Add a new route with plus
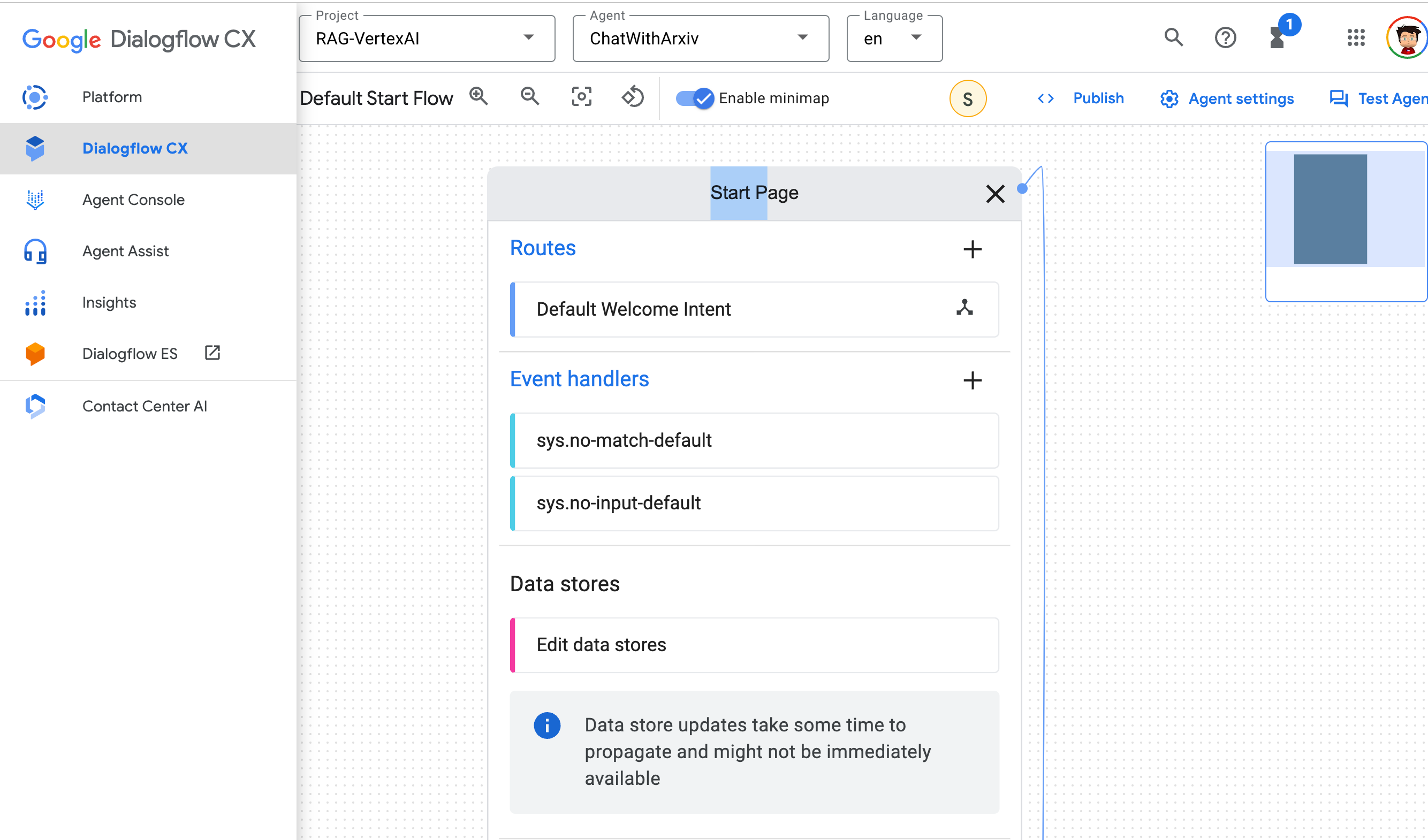1428x840 pixels. pos(973,249)
